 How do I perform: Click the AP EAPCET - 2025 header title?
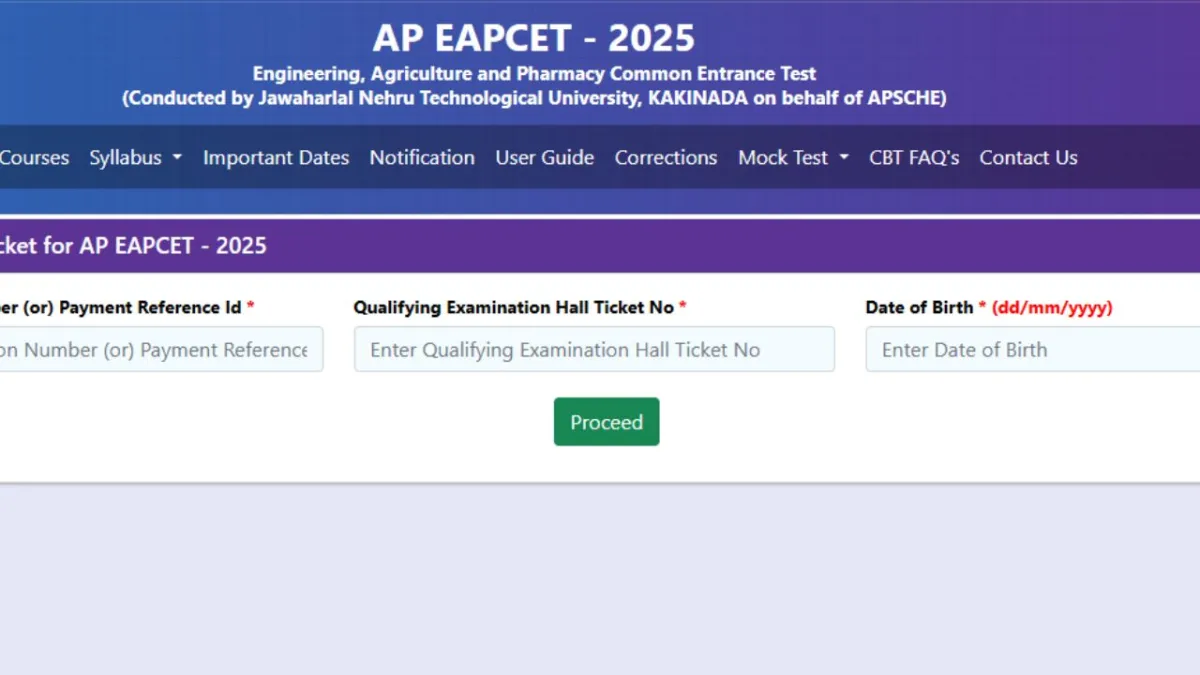pyautogui.click(x=534, y=38)
